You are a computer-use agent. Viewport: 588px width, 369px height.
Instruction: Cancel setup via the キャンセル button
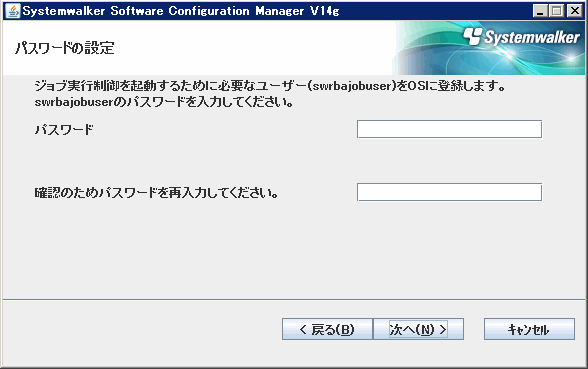529,329
